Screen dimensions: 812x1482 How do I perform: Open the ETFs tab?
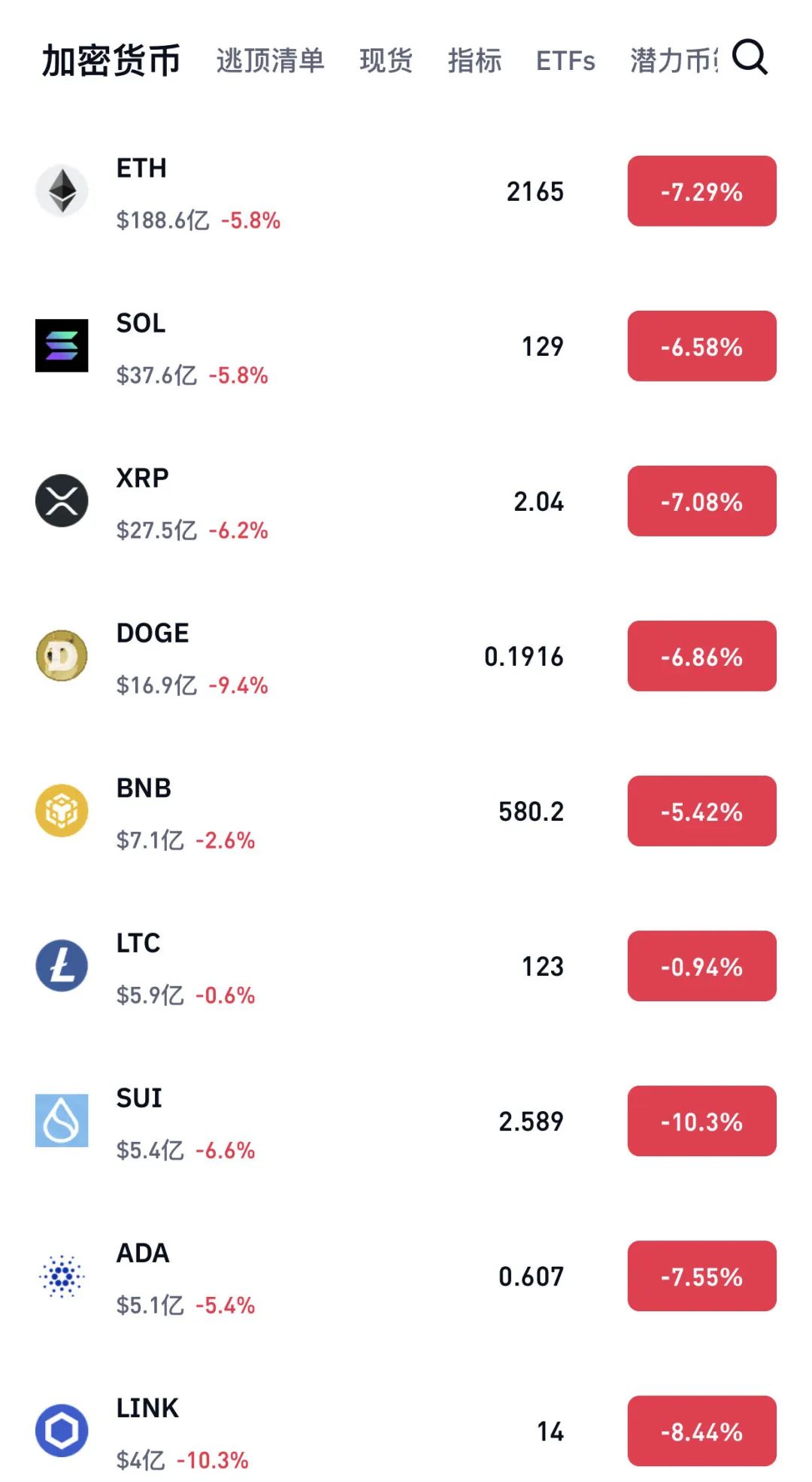[x=565, y=61]
